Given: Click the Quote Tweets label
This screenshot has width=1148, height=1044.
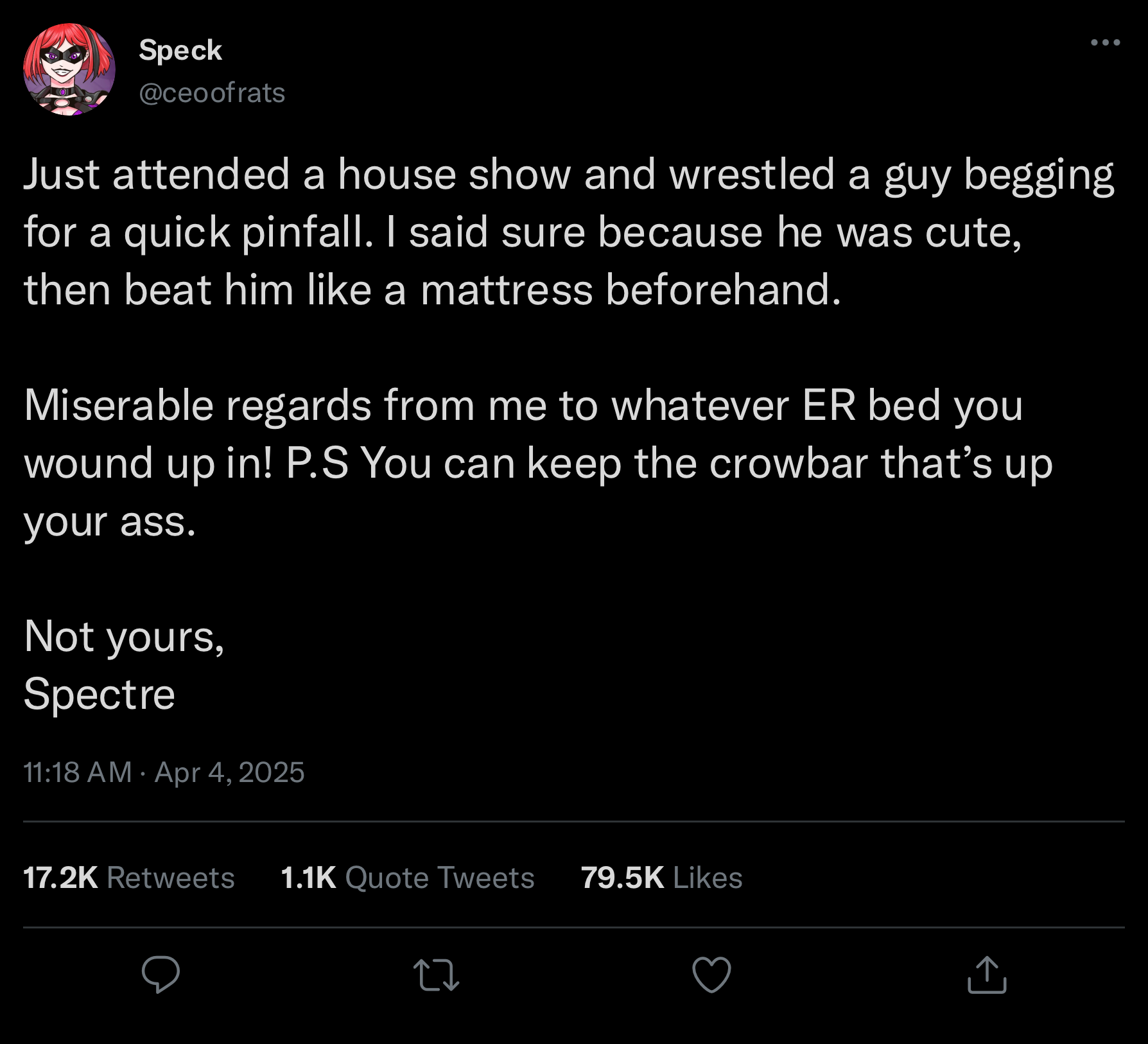Looking at the screenshot, I should tap(440, 878).
